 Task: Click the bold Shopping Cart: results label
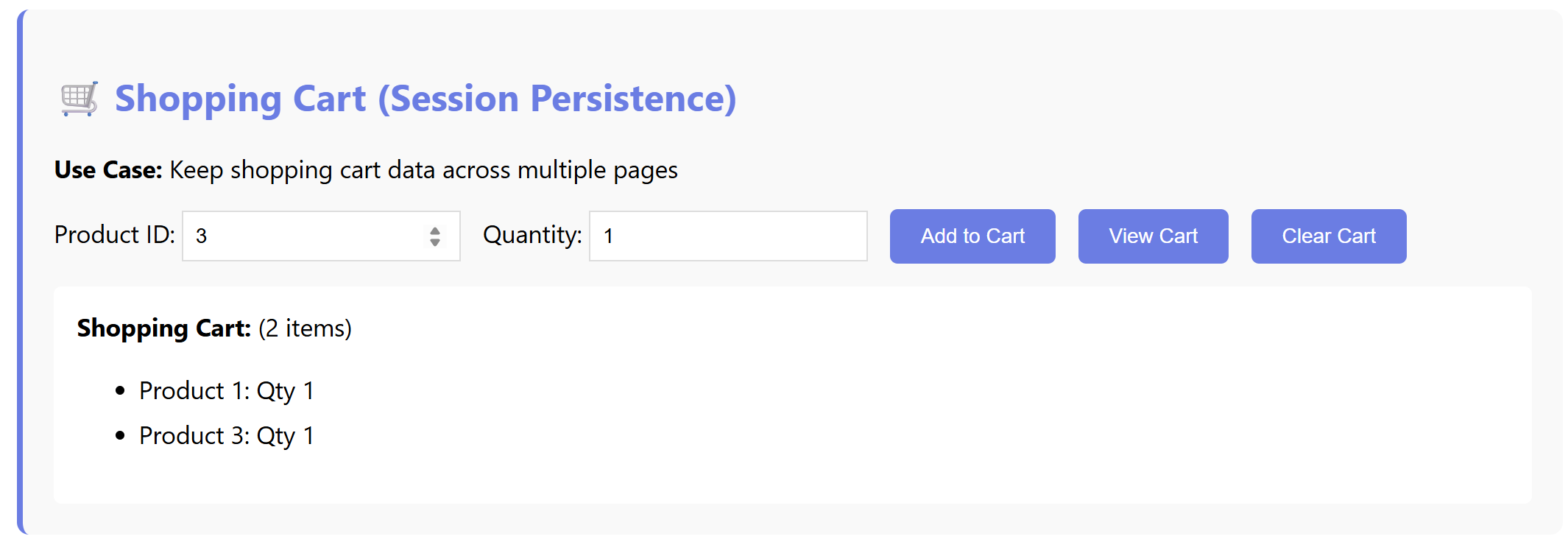[x=164, y=328]
